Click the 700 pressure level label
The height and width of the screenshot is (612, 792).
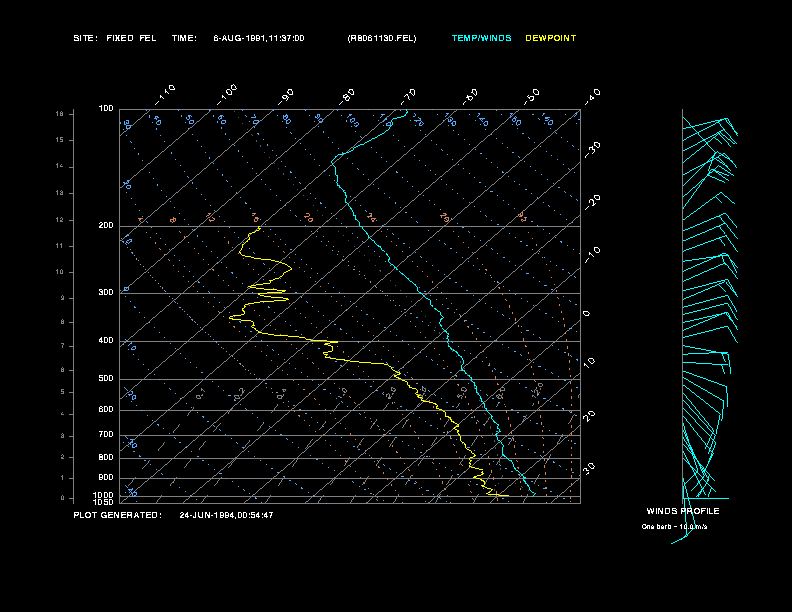(x=106, y=435)
